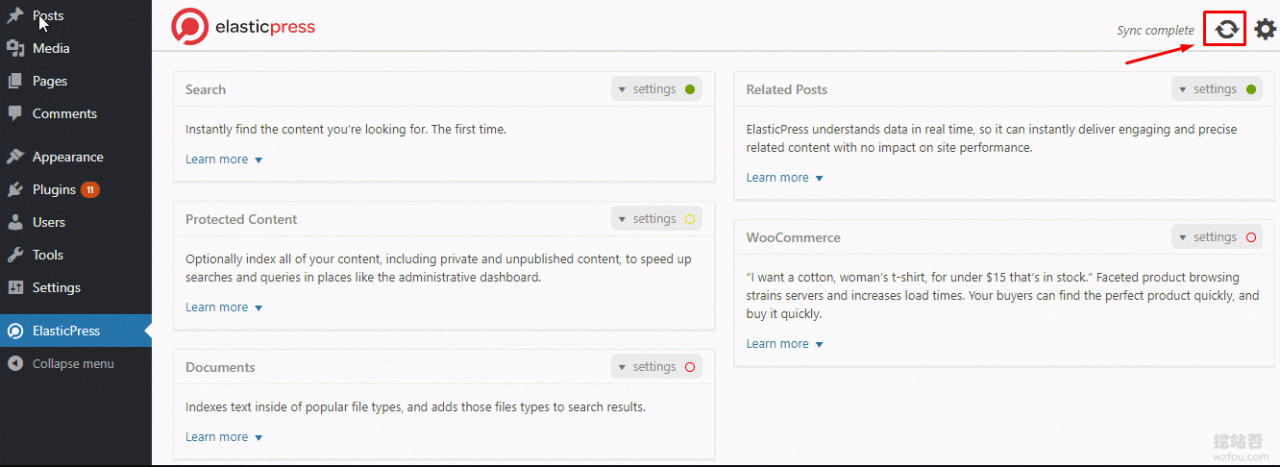Expand Learn more under Related Posts
Screen dimensions: 1280x467
coord(785,177)
